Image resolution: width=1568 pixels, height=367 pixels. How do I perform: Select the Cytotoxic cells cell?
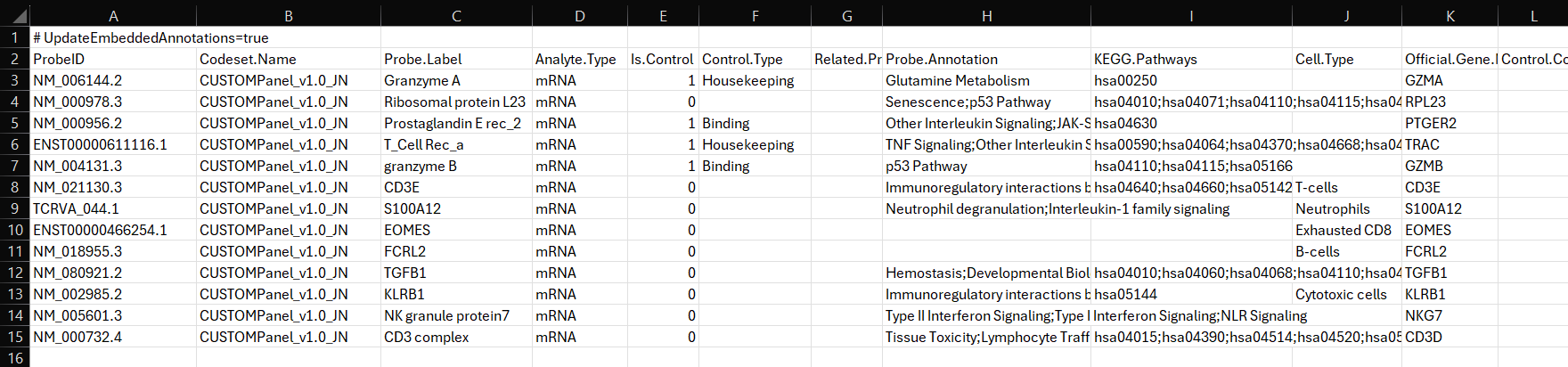[x=1347, y=294]
